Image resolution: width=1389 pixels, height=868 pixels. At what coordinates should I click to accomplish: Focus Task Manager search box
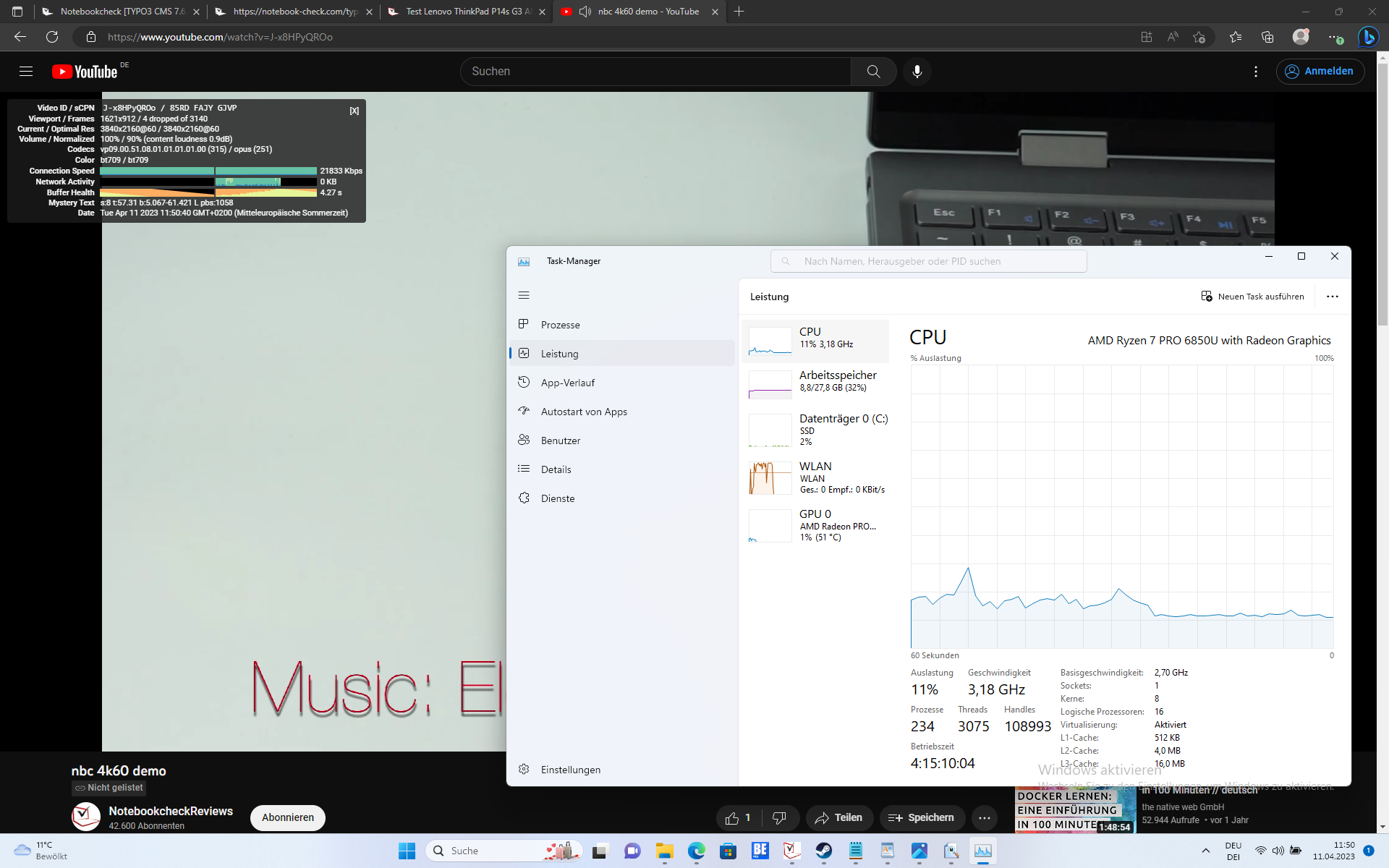[x=928, y=261]
